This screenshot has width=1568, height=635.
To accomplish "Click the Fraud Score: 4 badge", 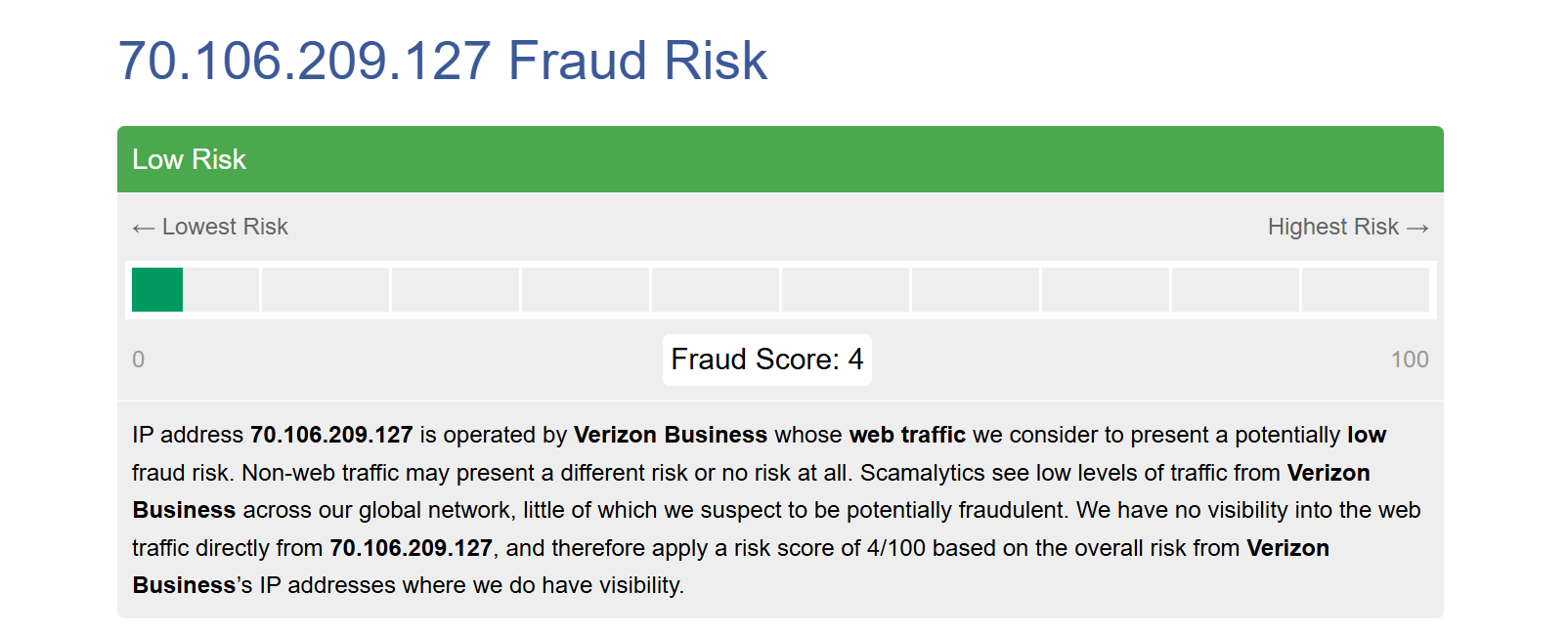I will [x=767, y=360].
